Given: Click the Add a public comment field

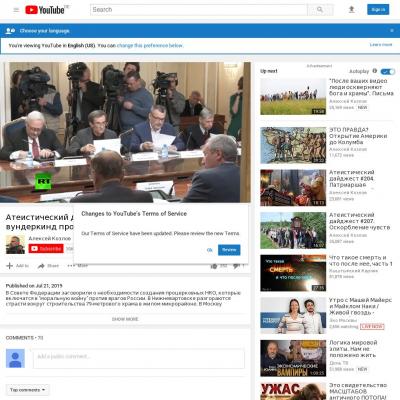Looking at the screenshot, I should (139, 359).
